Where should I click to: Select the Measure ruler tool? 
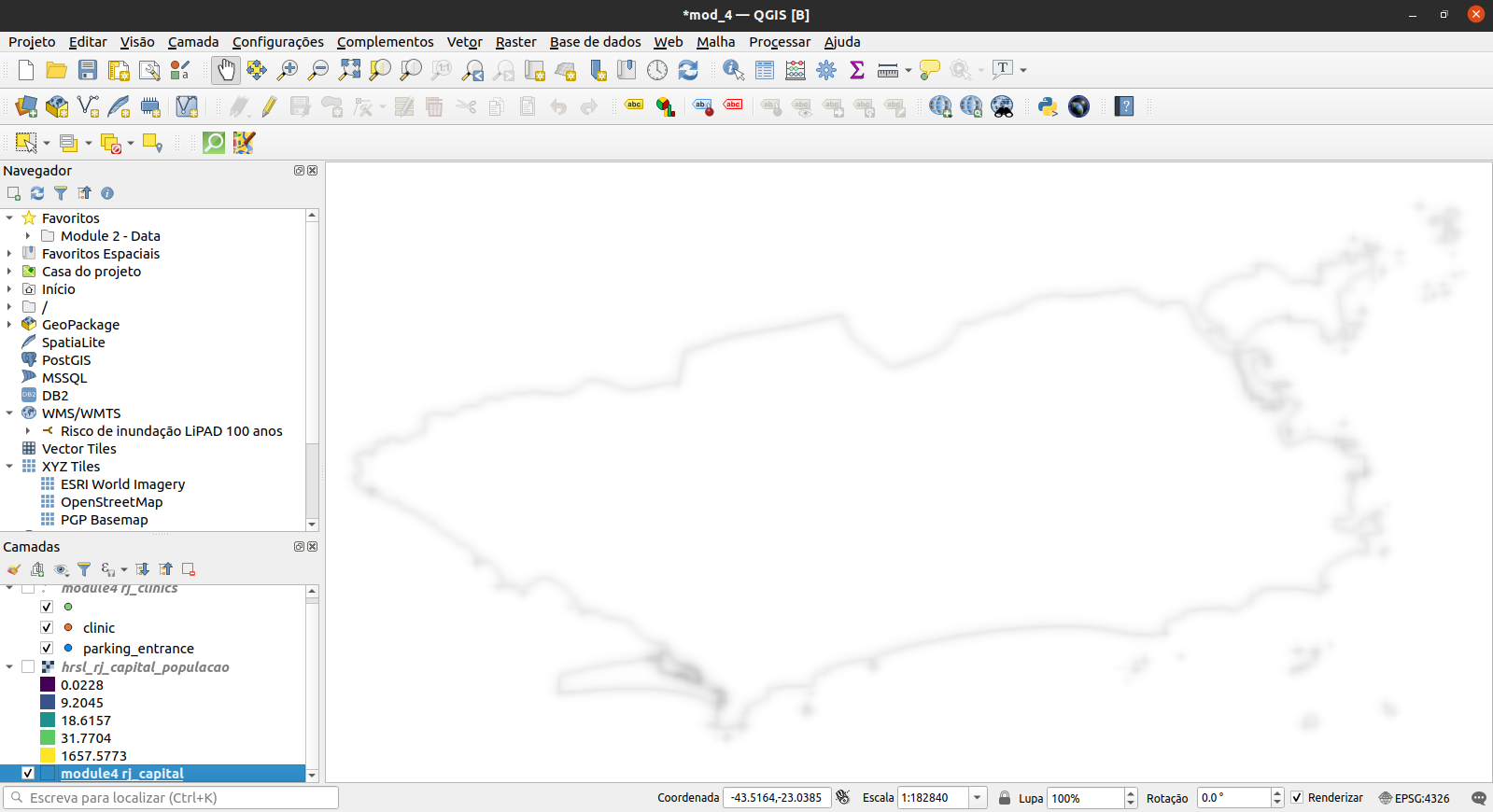click(888, 70)
